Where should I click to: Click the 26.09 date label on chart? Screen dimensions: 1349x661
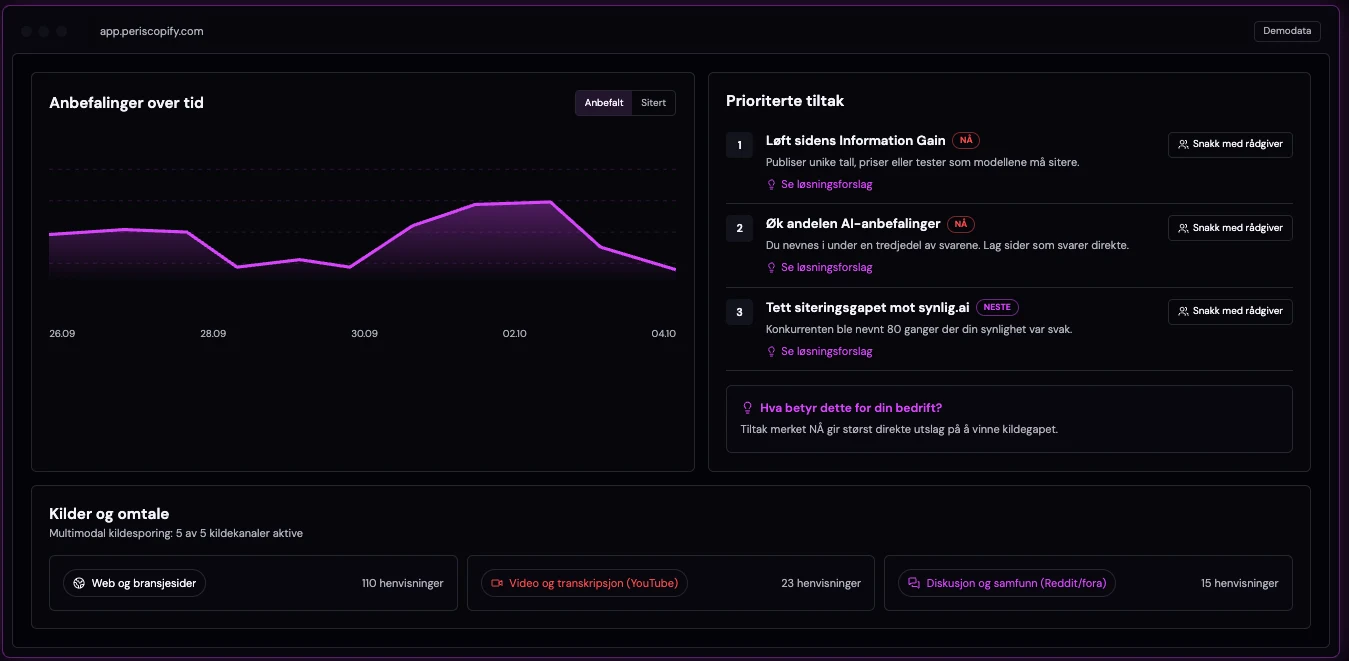click(x=62, y=333)
